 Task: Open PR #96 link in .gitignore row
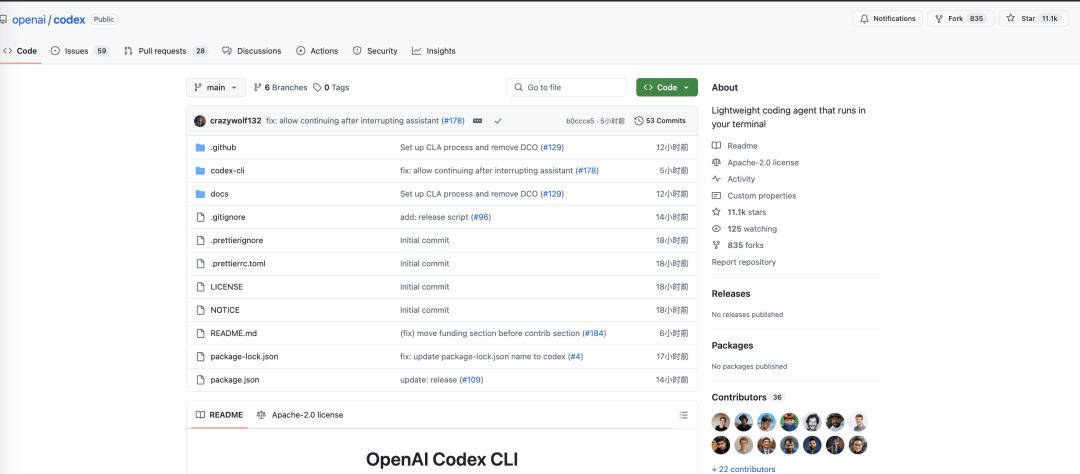[481, 217]
